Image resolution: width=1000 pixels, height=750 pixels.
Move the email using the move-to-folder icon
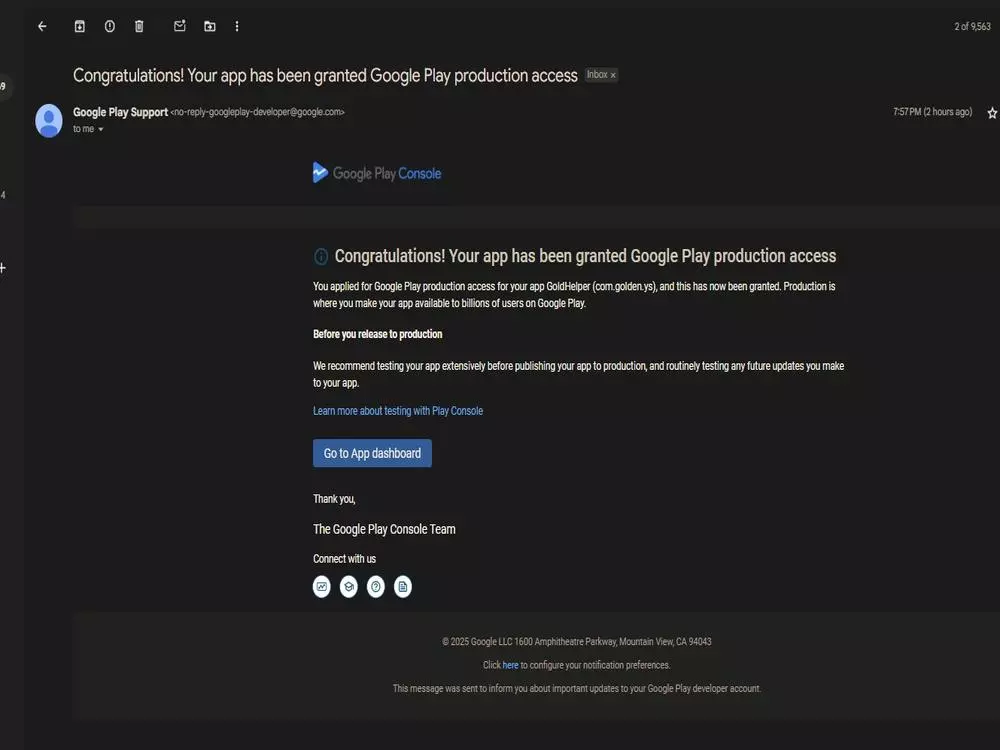coord(209,26)
